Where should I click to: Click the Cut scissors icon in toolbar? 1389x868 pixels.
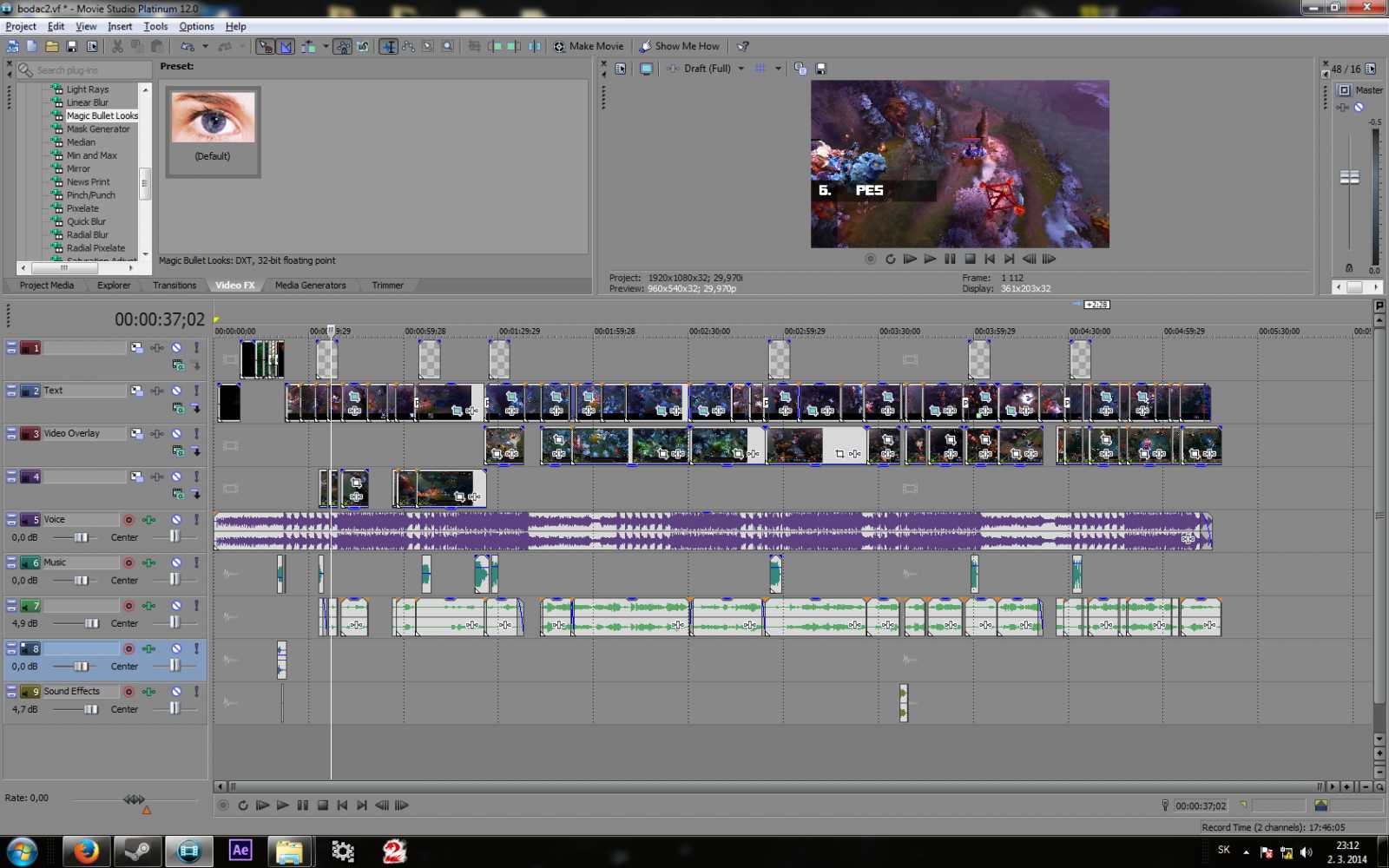click(117, 46)
